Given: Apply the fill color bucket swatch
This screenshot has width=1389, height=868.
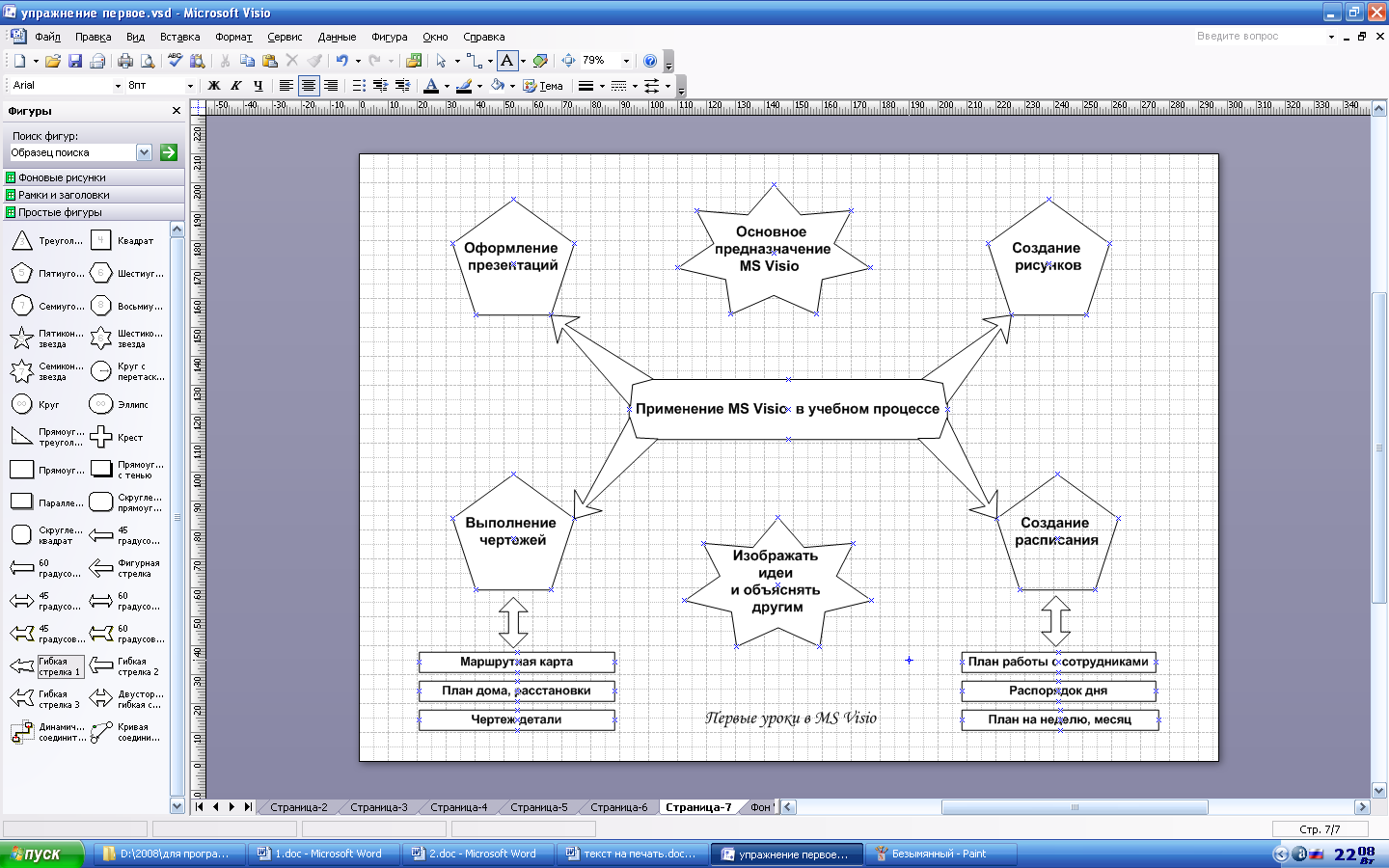Looking at the screenshot, I should tap(498, 86).
